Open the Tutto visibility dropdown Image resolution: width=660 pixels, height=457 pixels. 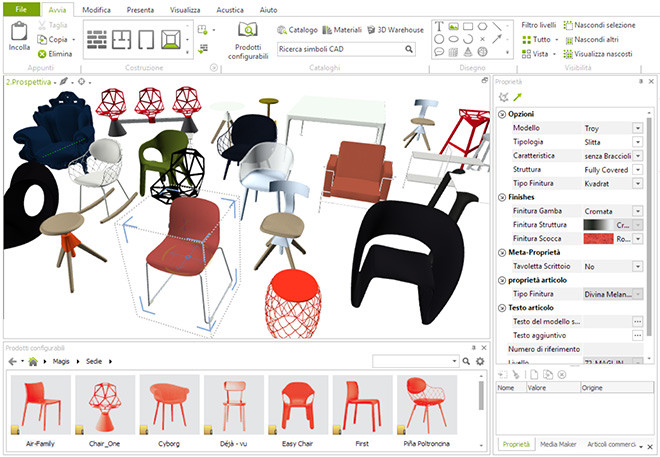coord(556,40)
